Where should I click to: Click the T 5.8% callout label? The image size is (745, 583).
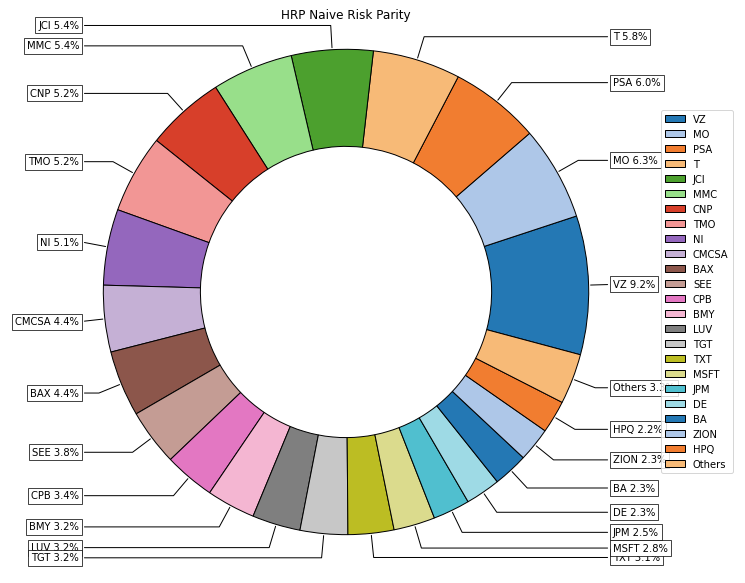click(x=630, y=37)
